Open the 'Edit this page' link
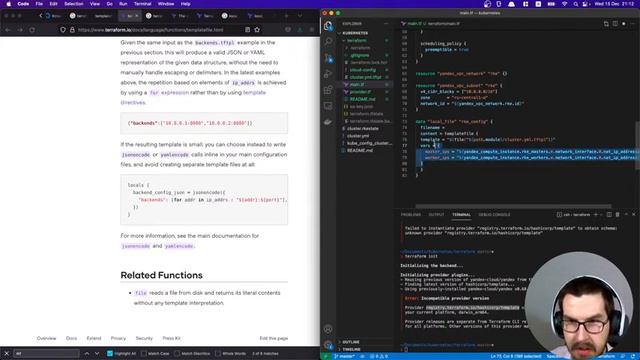Viewport: 640px width, 360px height. (273, 338)
